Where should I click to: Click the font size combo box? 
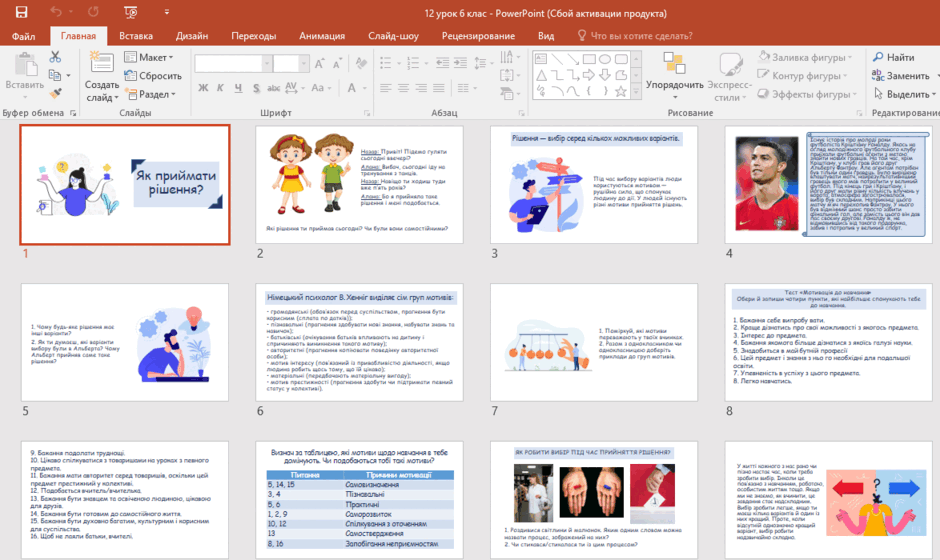coord(291,63)
